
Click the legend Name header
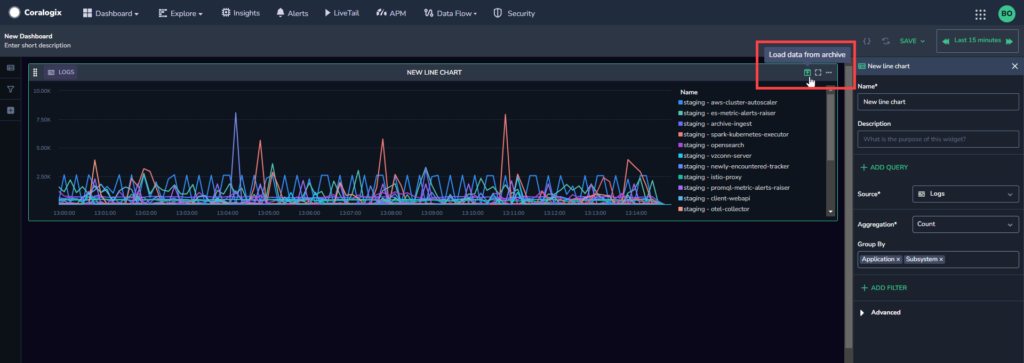pyautogui.click(x=688, y=93)
